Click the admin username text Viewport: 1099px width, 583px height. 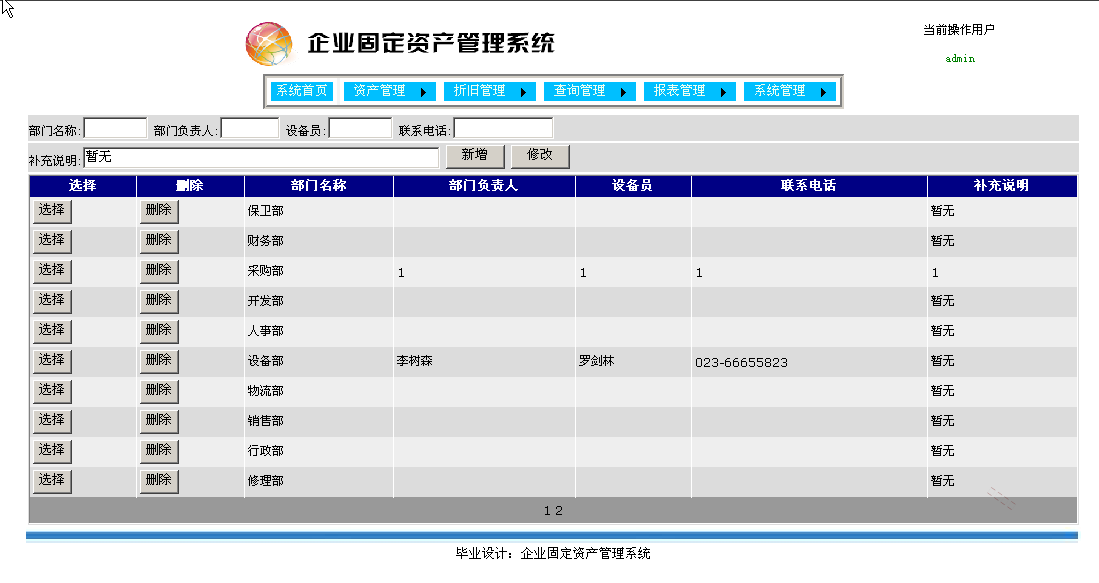pos(960,59)
